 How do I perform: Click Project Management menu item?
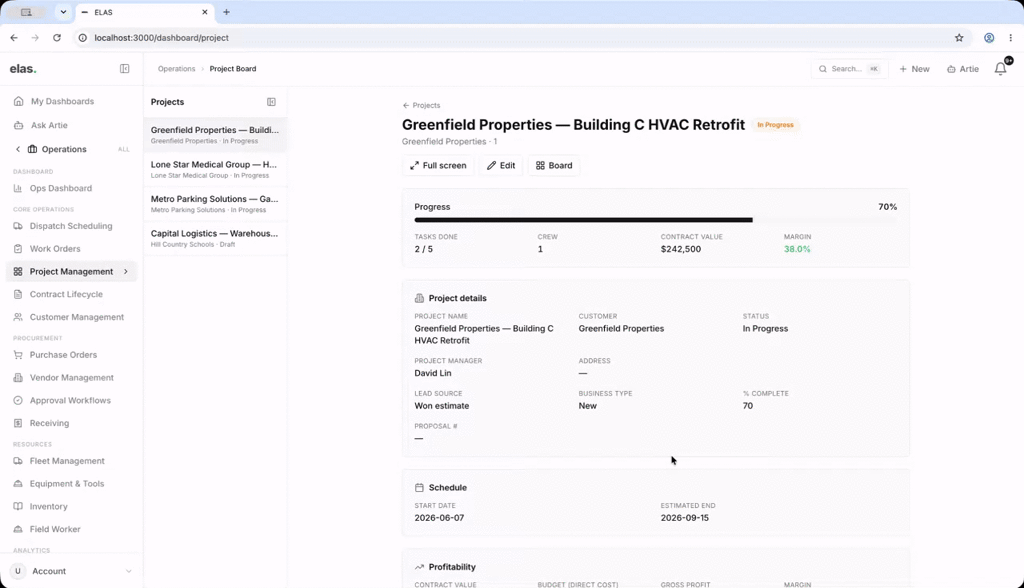click(71, 272)
